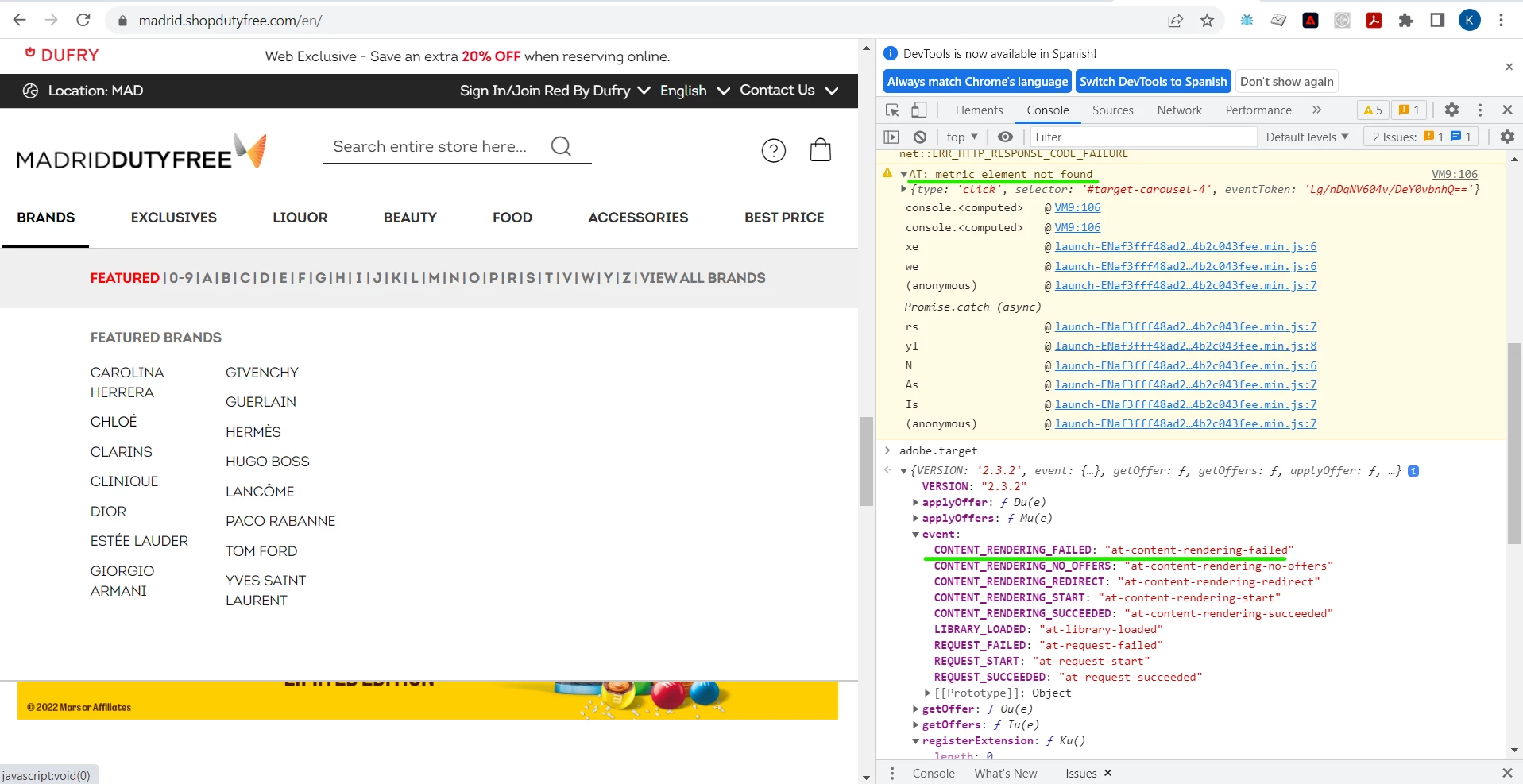
Task: Open the ACCESSORIES menu
Action: [638, 218]
